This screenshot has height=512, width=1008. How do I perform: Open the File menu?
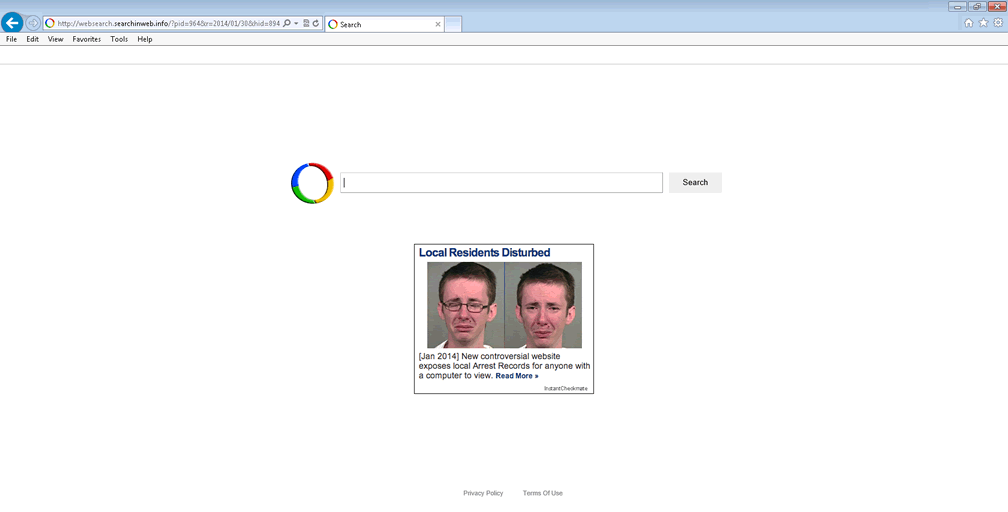coord(11,39)
